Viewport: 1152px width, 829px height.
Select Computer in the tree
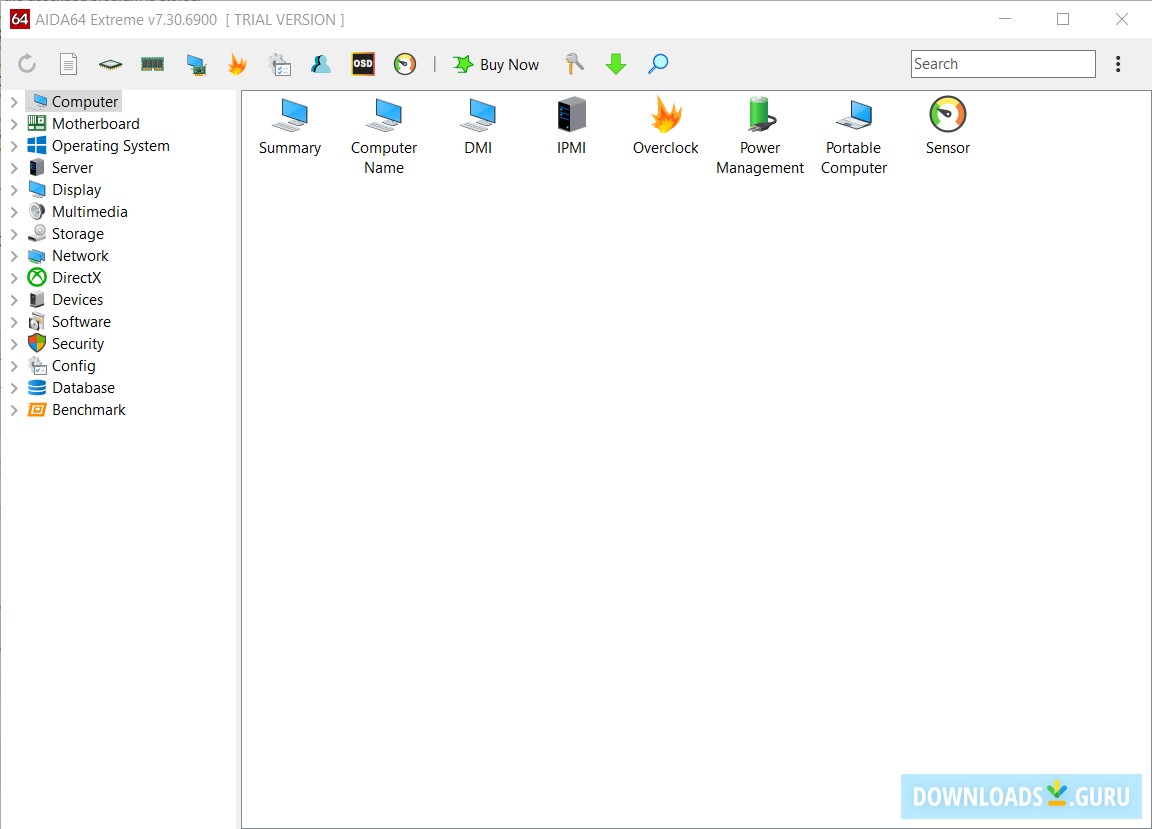point(73,101)
